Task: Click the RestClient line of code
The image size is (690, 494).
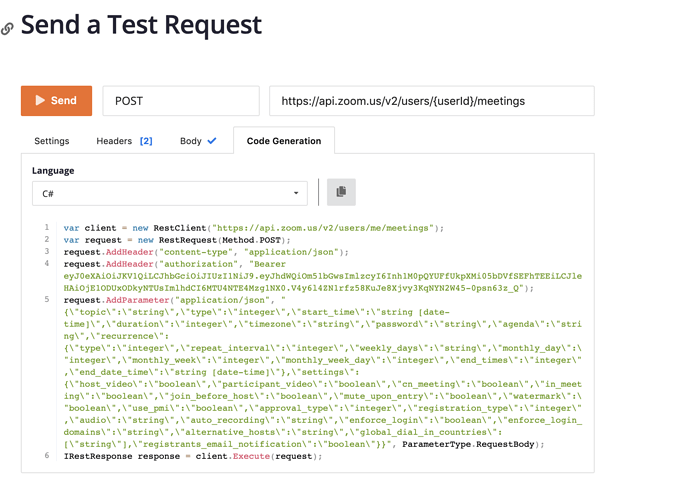Action: (x=253, y=228)
